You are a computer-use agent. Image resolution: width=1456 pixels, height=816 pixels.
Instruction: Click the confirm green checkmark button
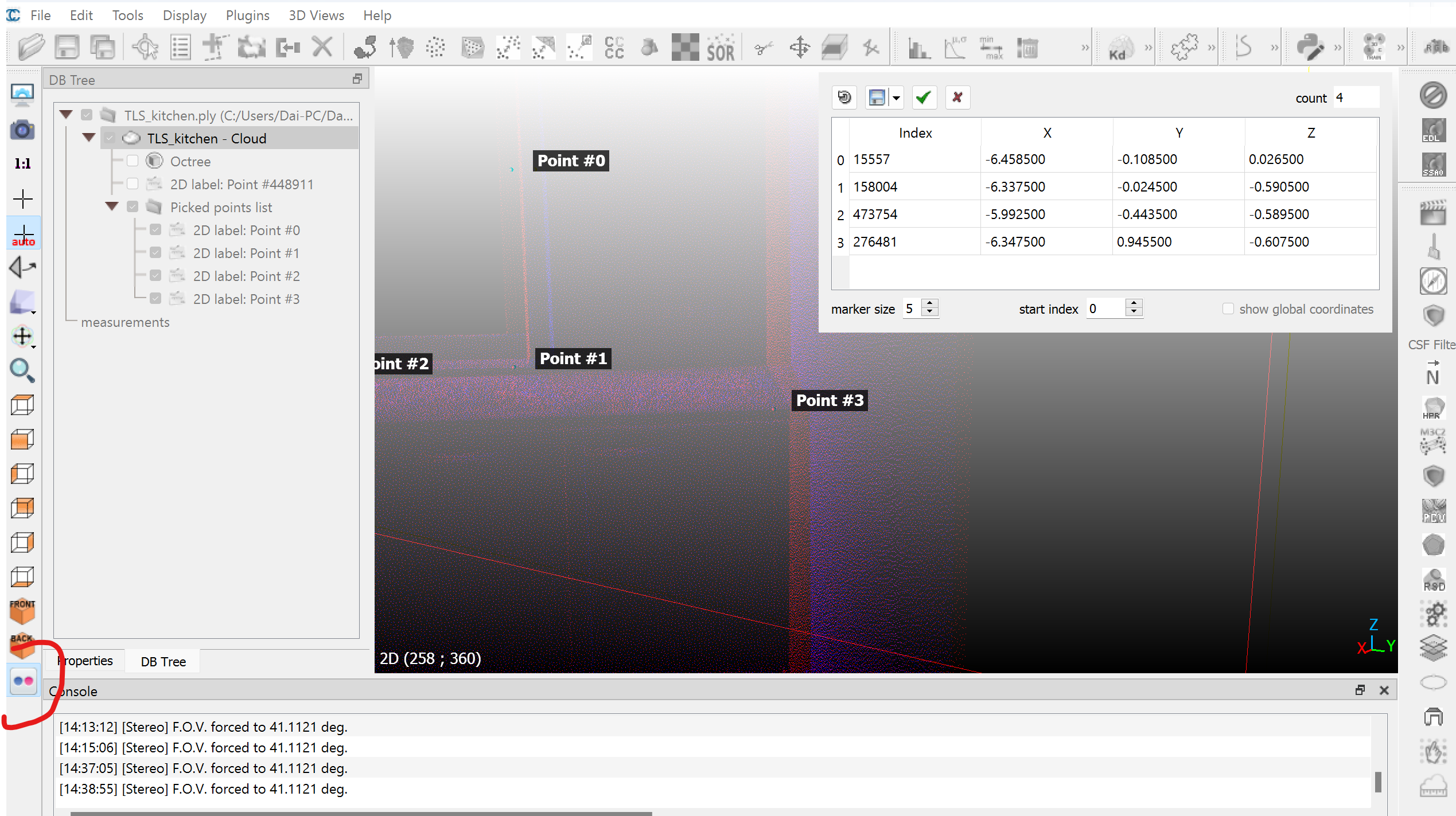(x=923, y=97)
